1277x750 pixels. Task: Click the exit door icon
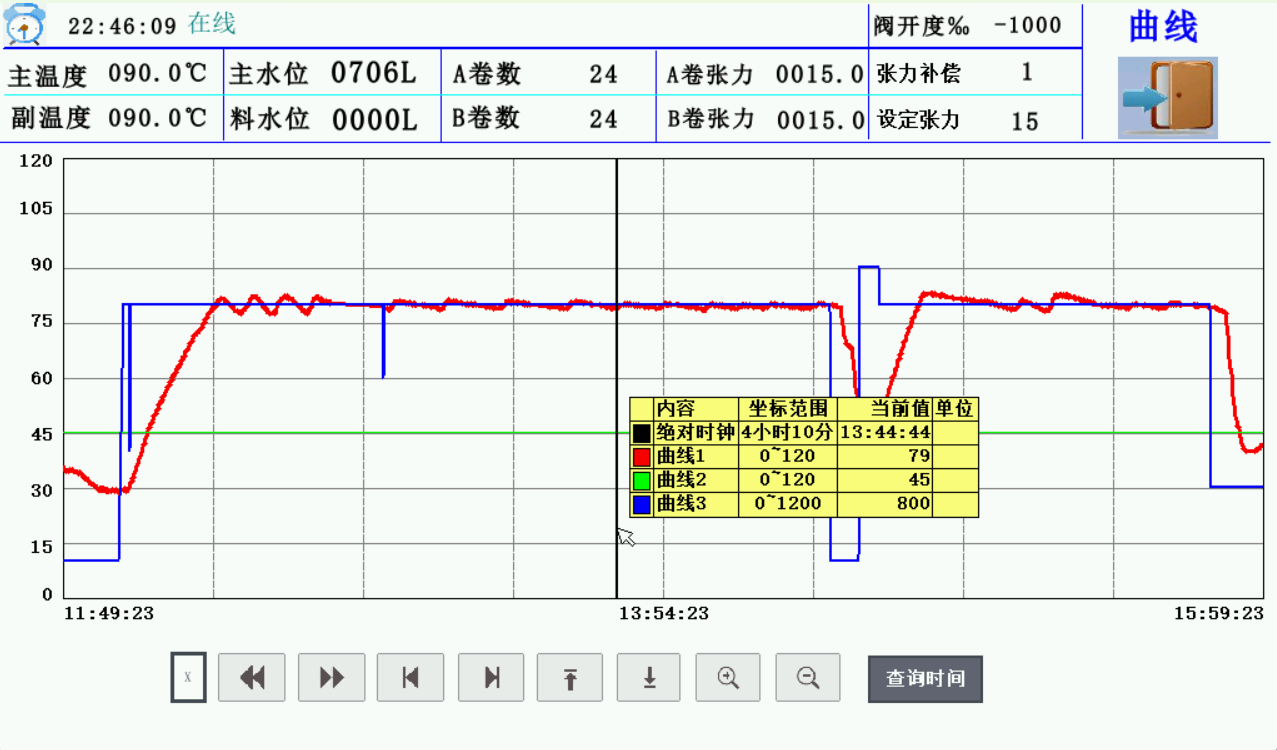click(1167, 97)
